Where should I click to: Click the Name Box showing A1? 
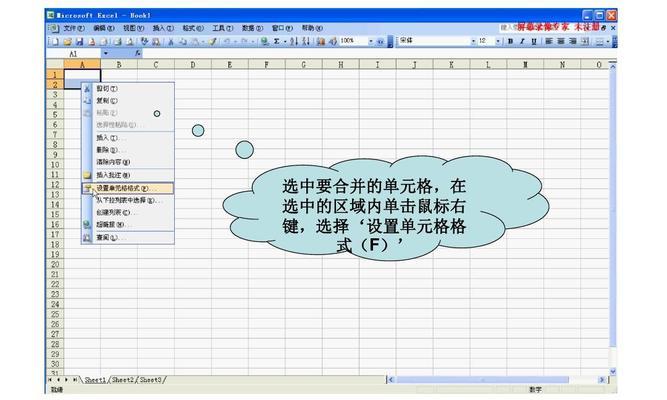click(73, 54)
